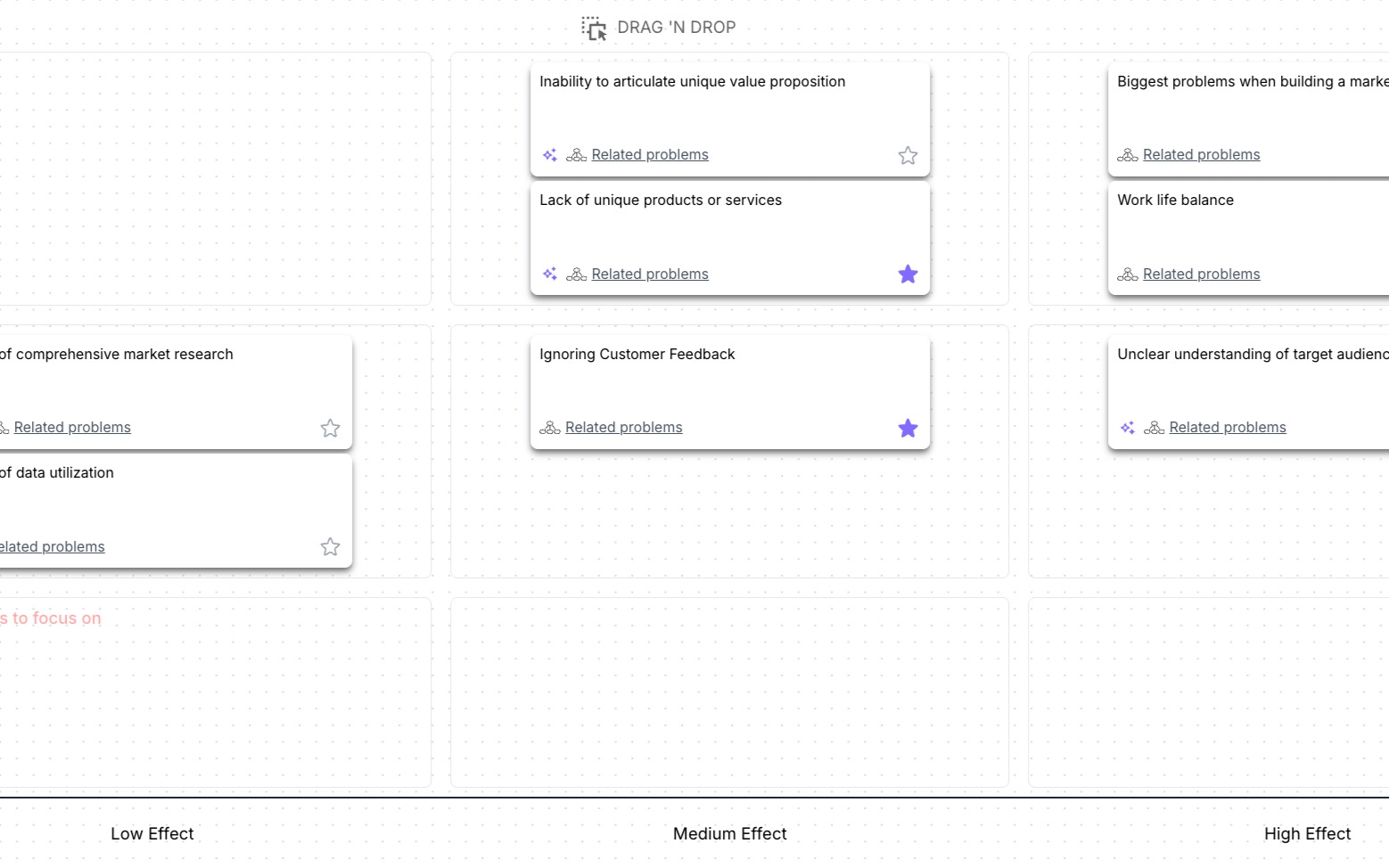Click network icon on 'Work life balance' card

point(1128,274)
